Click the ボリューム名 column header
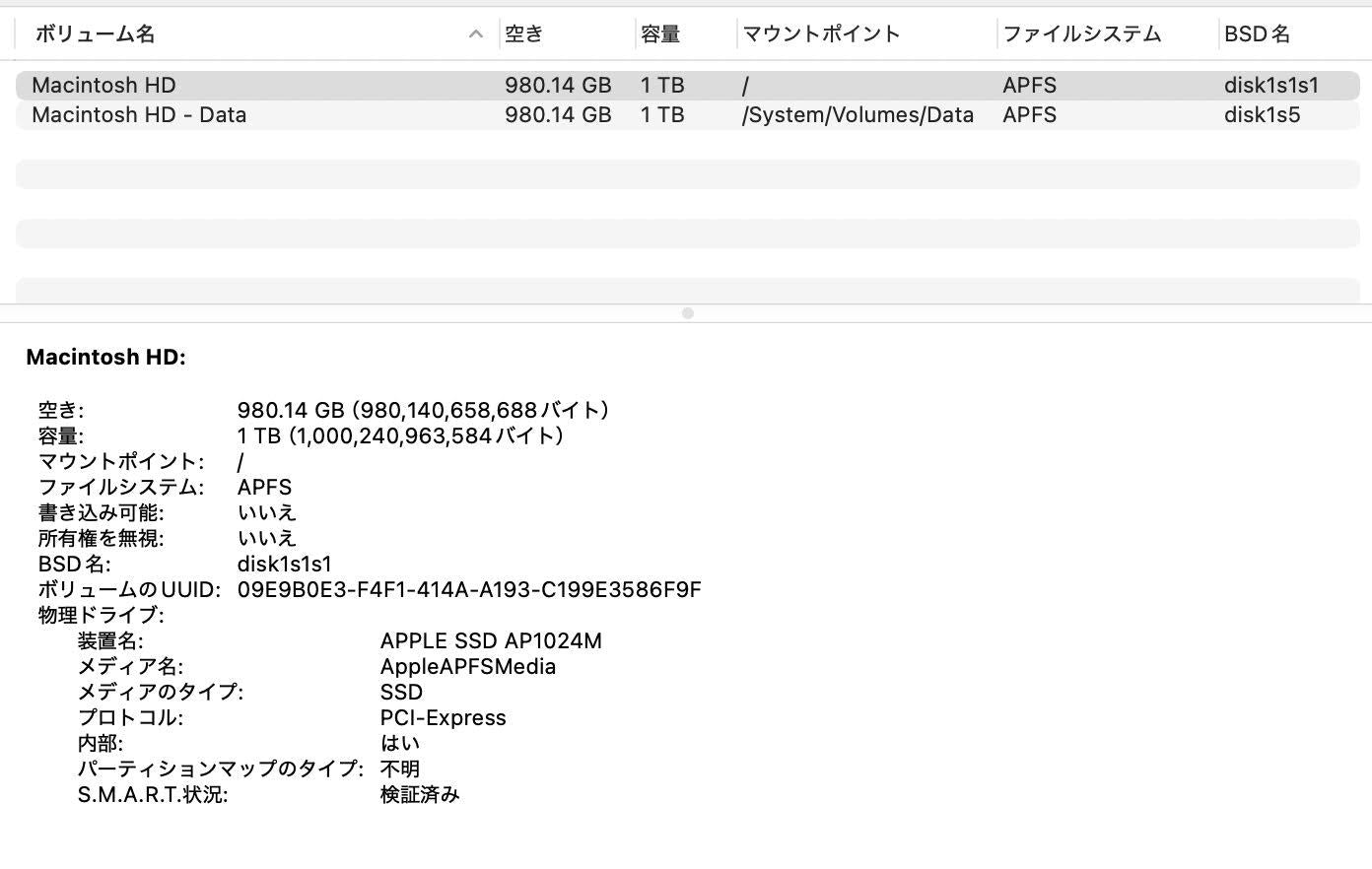1372x869 pixels. point(94,33)
